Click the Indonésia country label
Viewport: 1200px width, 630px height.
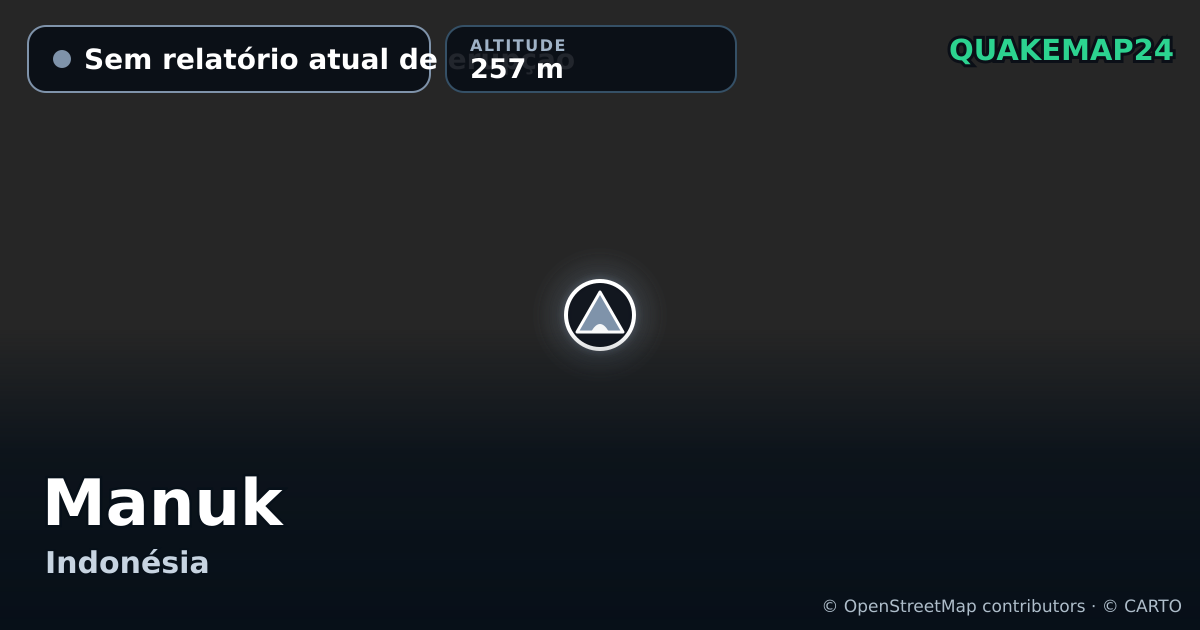(127, 563)
